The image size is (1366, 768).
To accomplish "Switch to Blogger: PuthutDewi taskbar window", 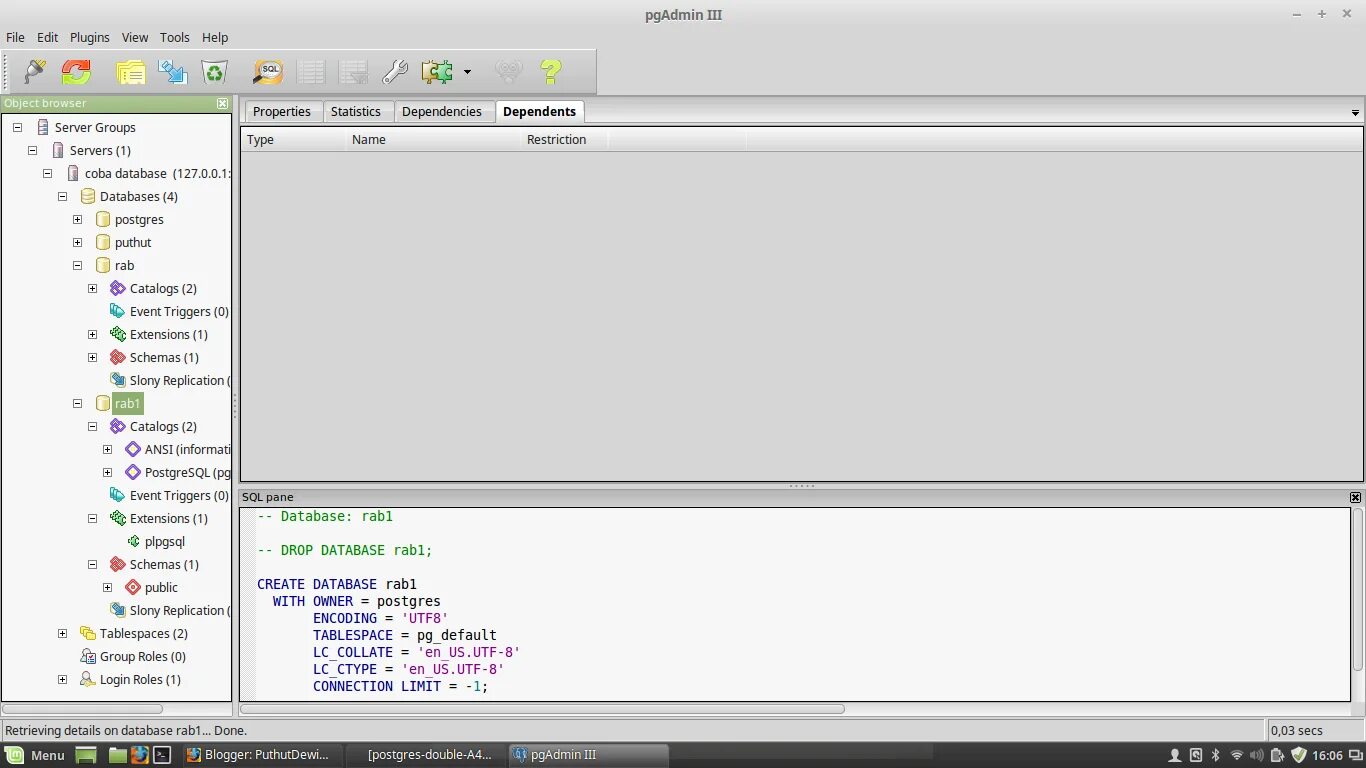I will click(x=263, y=755).
